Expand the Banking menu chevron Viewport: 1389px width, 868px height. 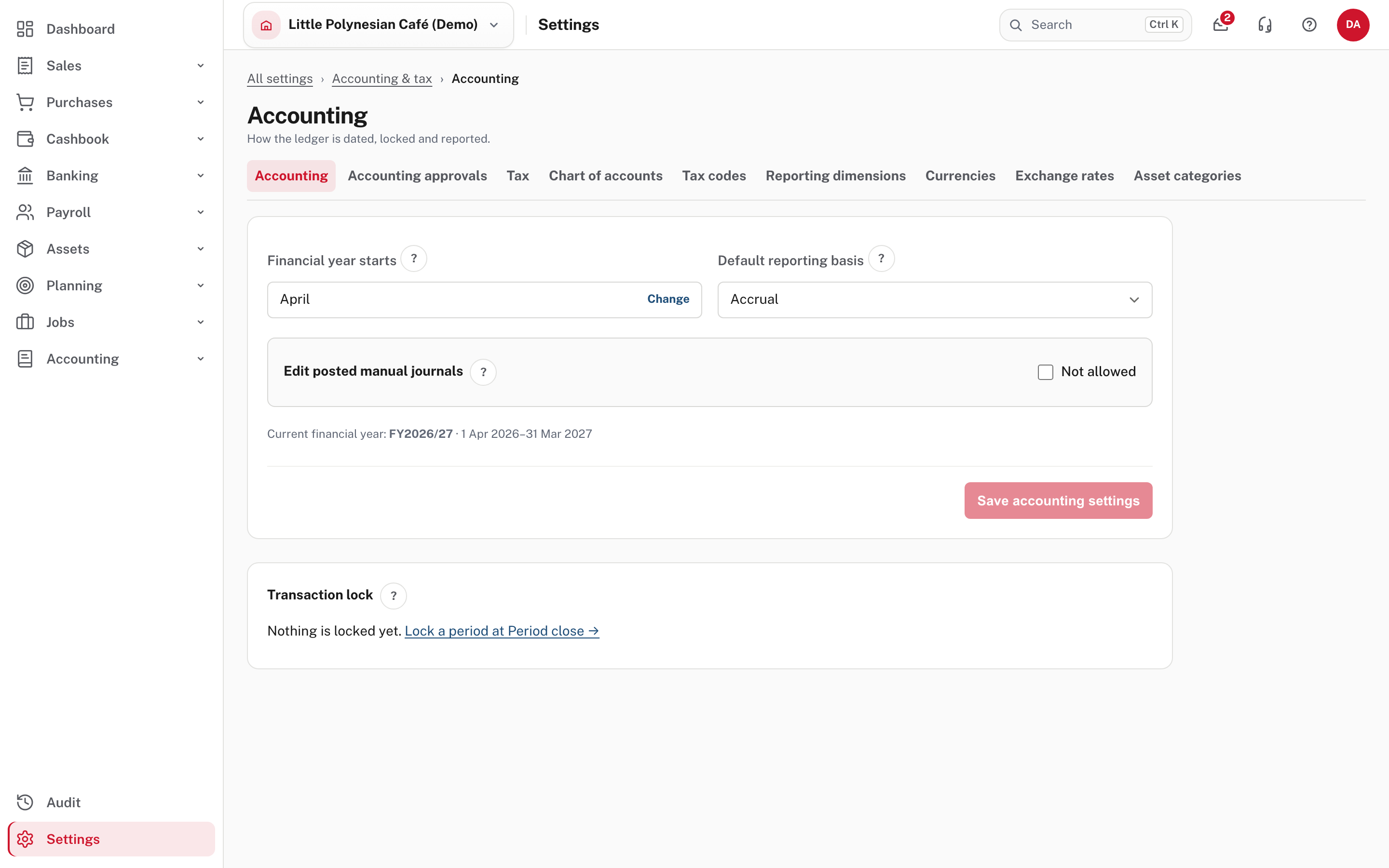pyautogui.click(x=201, y=176)
